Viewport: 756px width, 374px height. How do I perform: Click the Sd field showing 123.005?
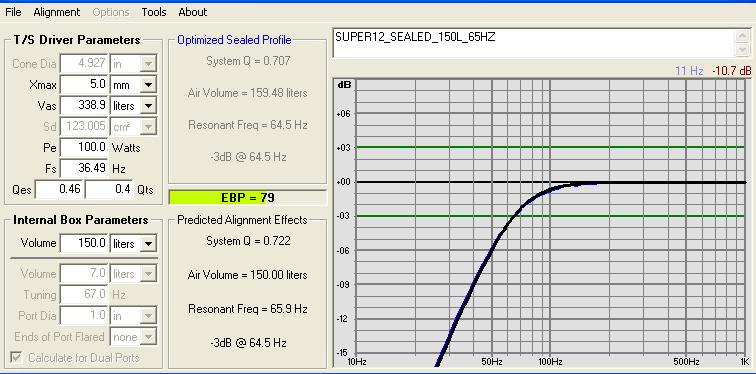pyautogui.click(x=84, y=127)
